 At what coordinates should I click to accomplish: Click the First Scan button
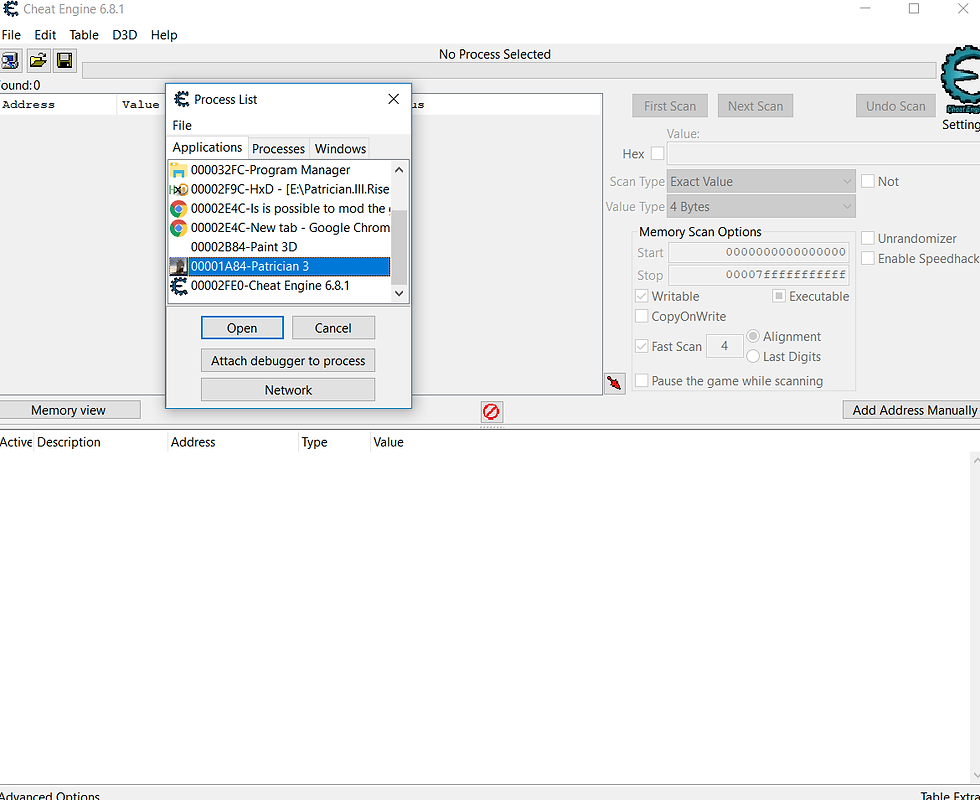coord(669,106)
